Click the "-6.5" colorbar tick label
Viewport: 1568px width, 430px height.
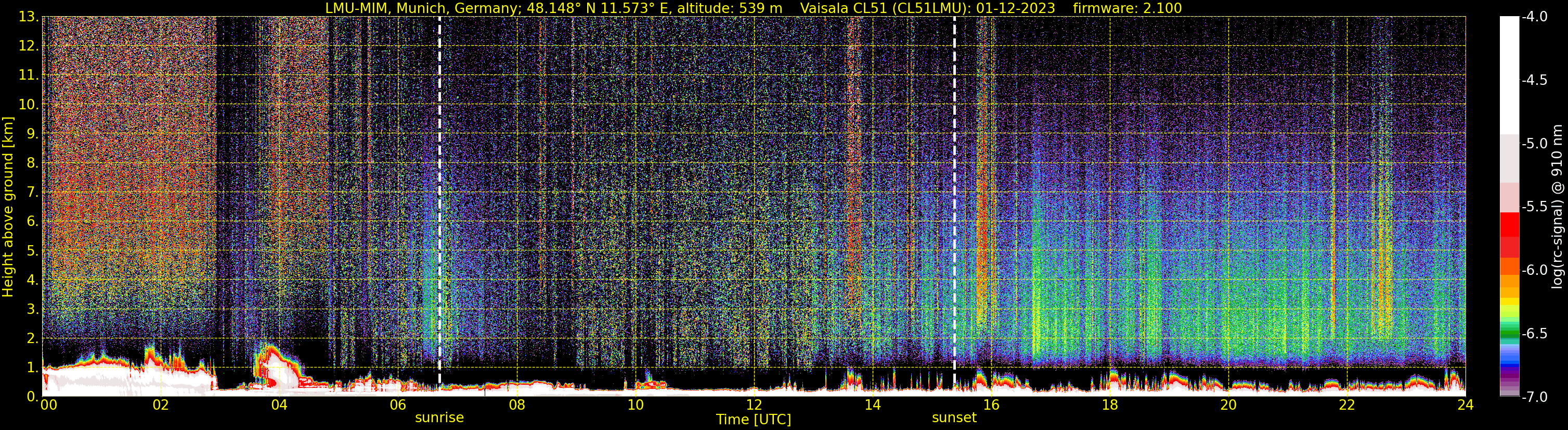click(x=1534, y=333)
